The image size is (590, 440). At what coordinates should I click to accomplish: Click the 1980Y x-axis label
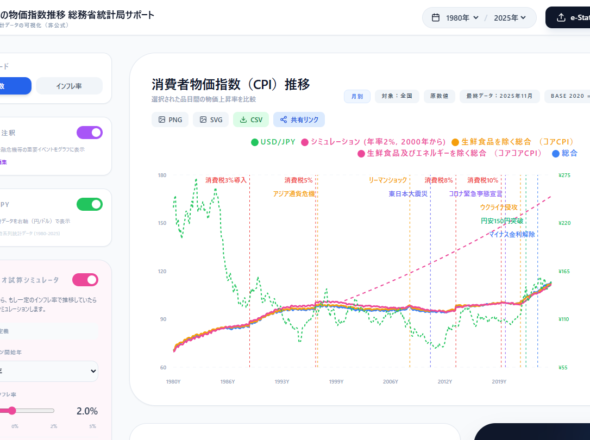point(173,382)
